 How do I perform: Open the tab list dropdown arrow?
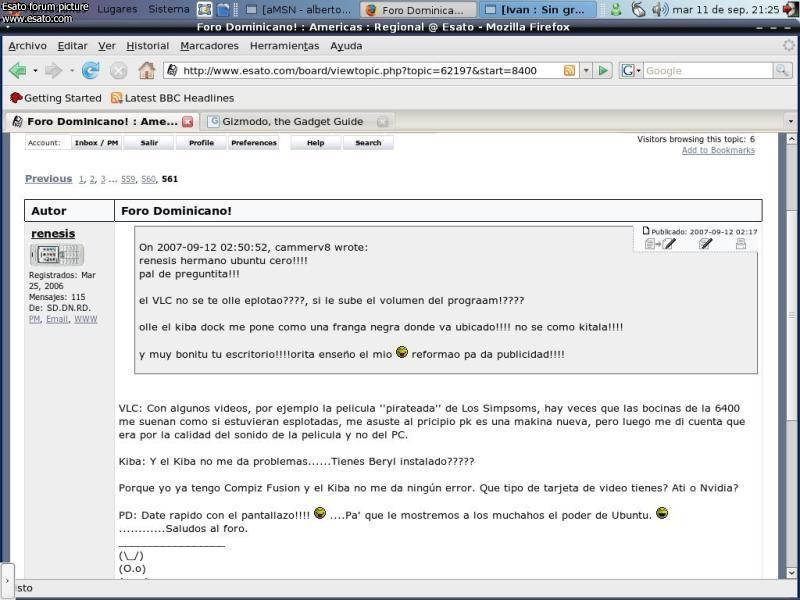(790, 122)
